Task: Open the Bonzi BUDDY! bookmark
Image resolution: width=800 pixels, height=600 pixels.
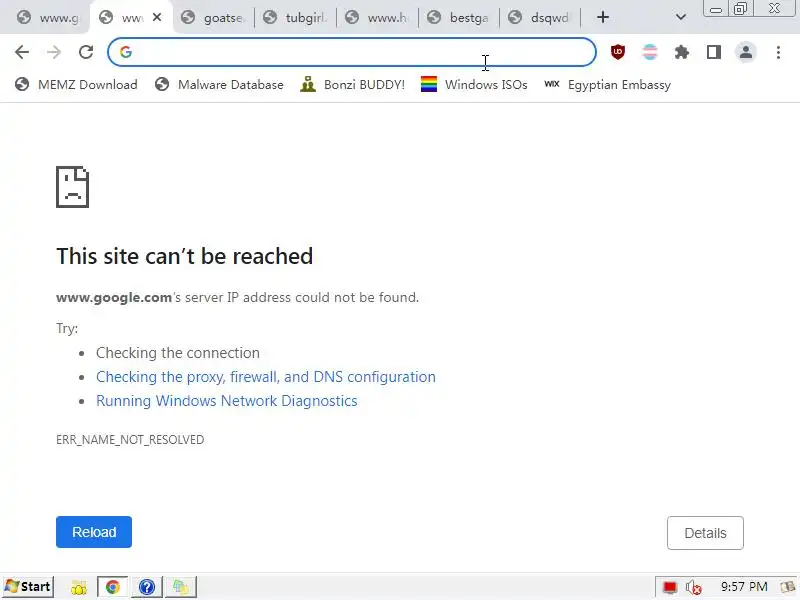Action: point(353,85)
